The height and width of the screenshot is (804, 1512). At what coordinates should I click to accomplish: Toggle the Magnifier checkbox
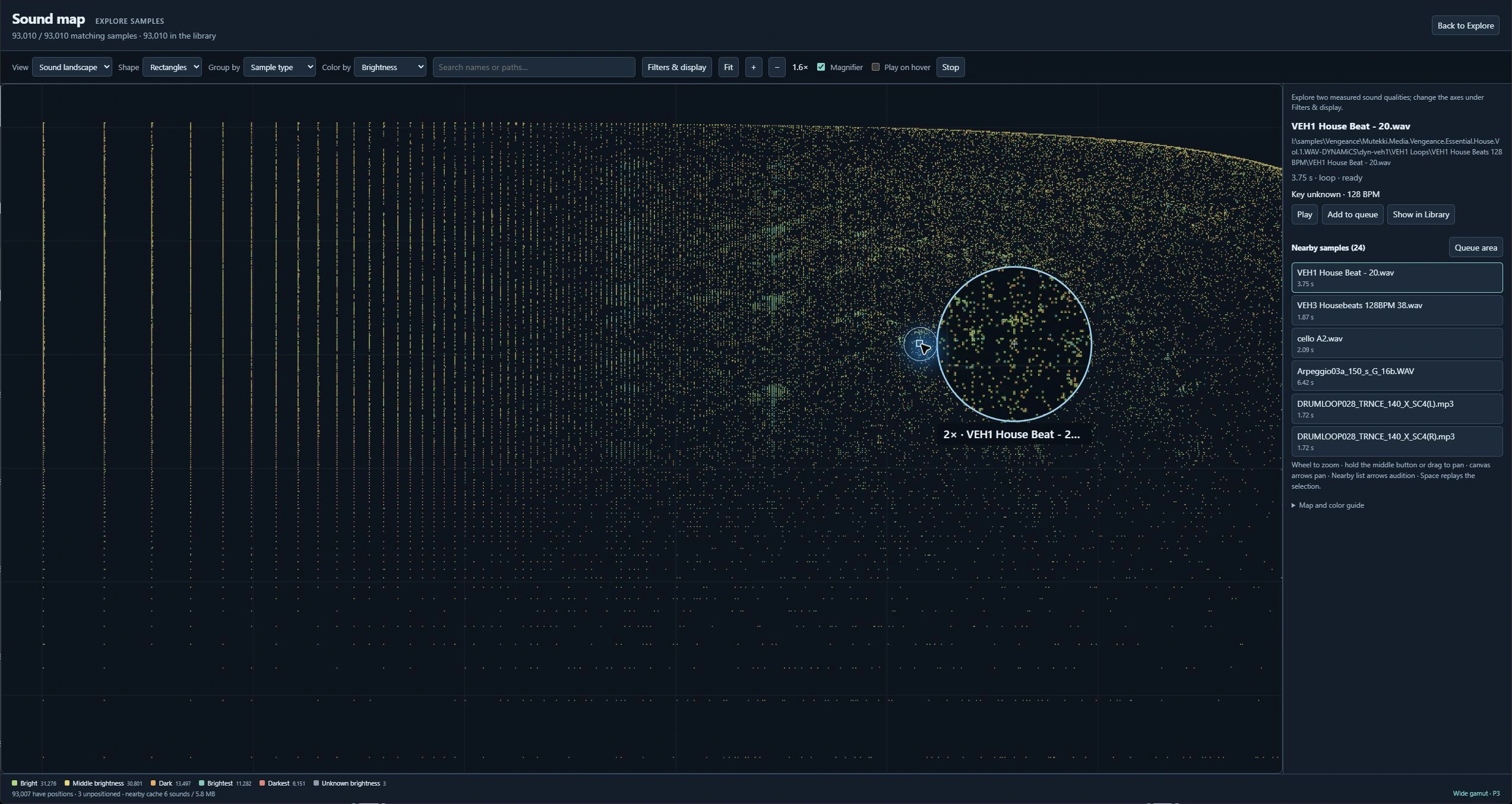tap(821, 67)
